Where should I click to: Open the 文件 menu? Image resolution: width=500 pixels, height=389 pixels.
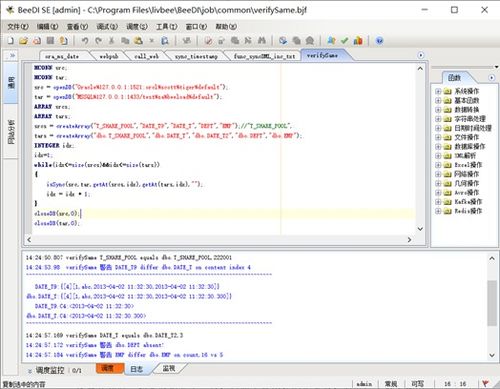tap(18, 27)
